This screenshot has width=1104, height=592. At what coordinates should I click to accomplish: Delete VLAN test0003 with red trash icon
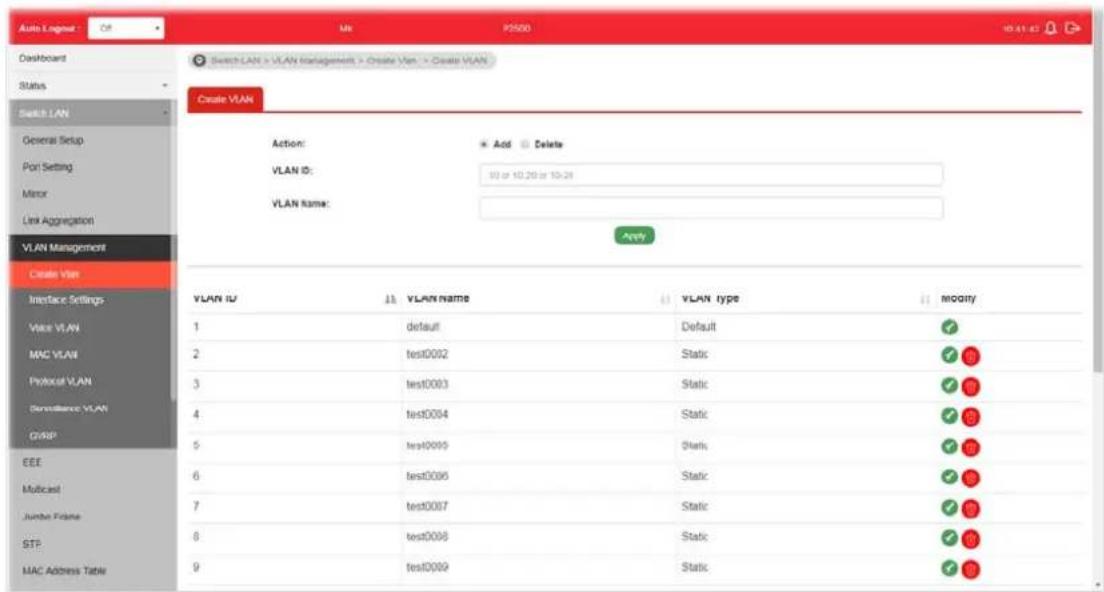point(971,387)
